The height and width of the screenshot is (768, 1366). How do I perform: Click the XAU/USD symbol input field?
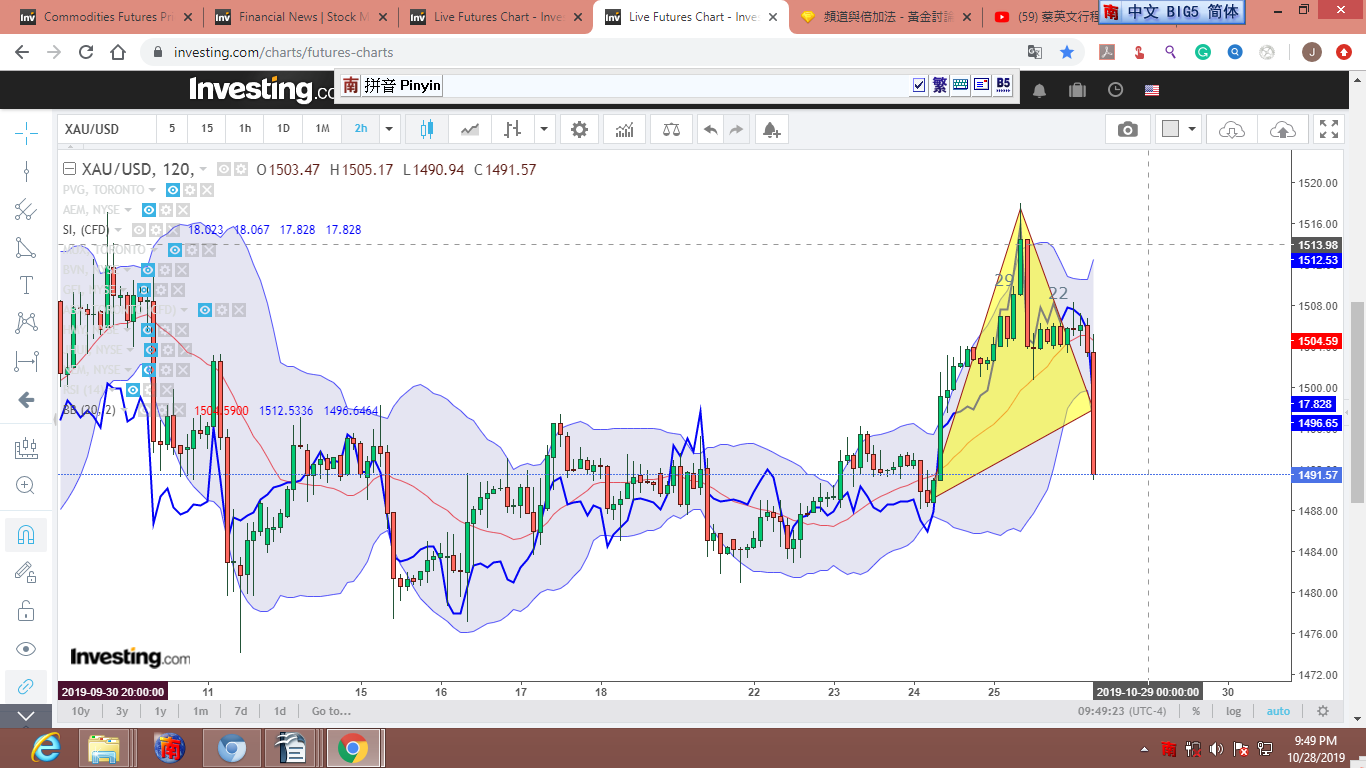click(105, 129)
